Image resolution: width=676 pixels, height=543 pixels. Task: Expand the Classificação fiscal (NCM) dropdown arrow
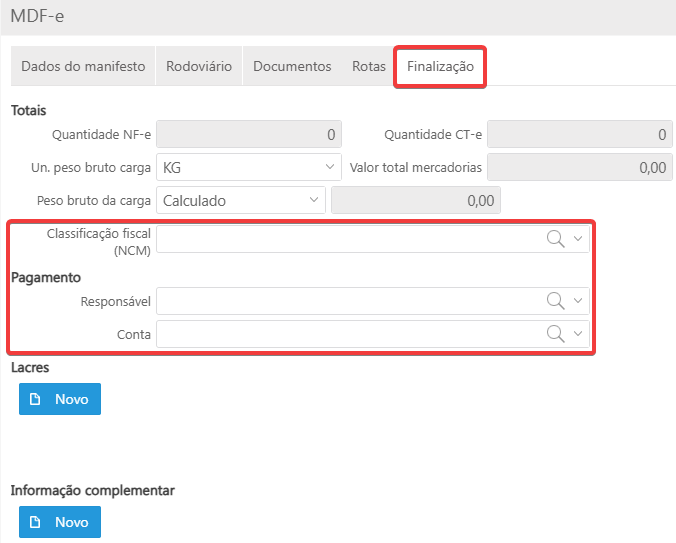tap(578, 239)
